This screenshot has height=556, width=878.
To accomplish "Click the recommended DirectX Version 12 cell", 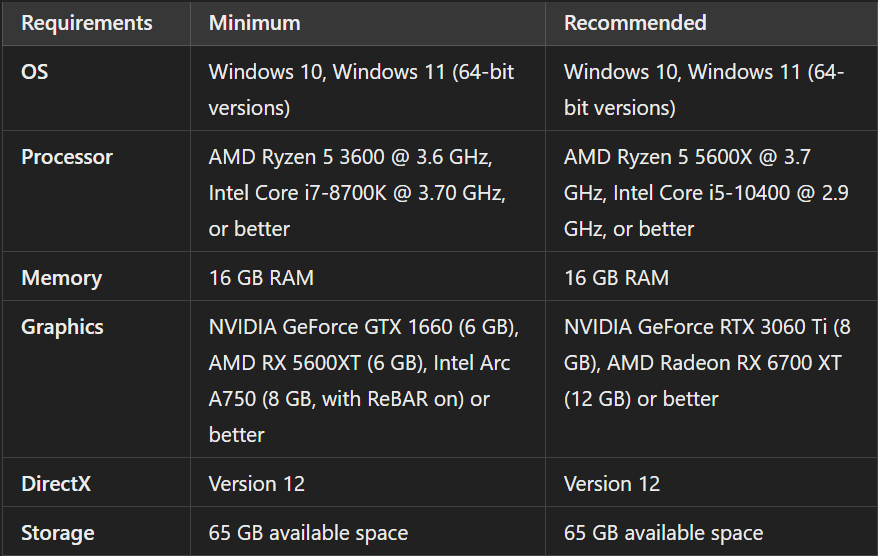I will tap(612, 484).
